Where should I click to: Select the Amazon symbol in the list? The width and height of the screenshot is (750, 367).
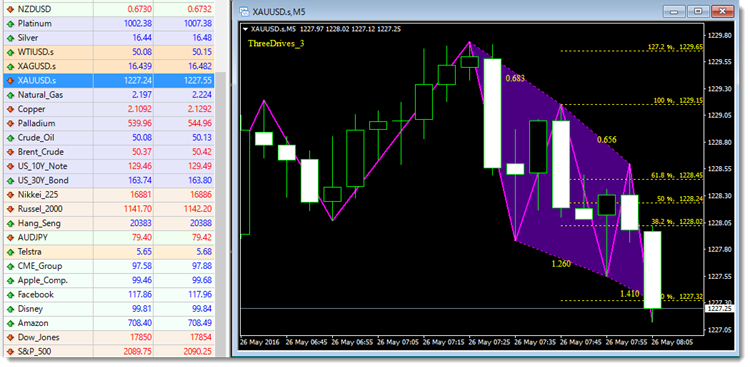point(109,323)
